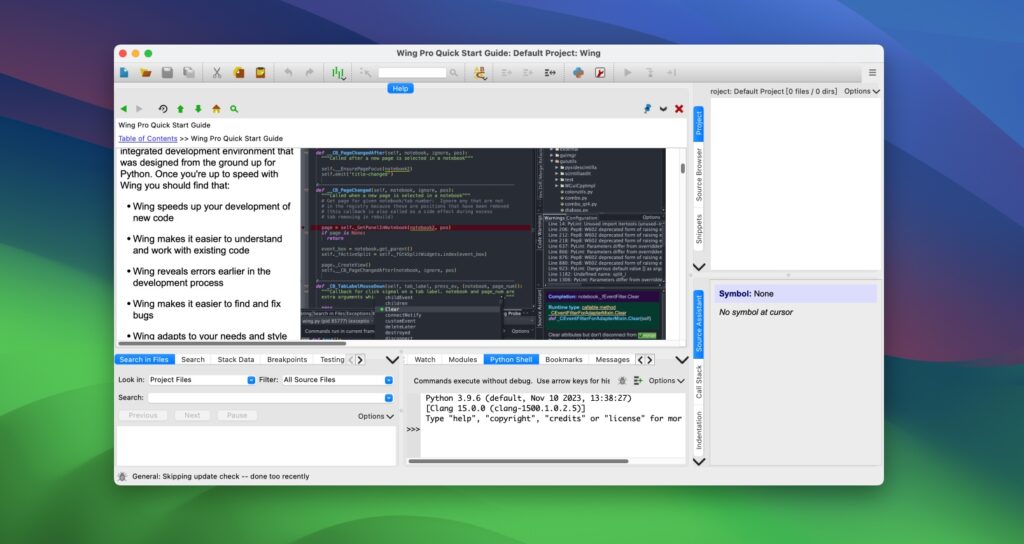Image resolution: width=1024 pixels, height=544 pixels.
Task: Open the Search field history dropdown
Action: [x=389, y=398]
